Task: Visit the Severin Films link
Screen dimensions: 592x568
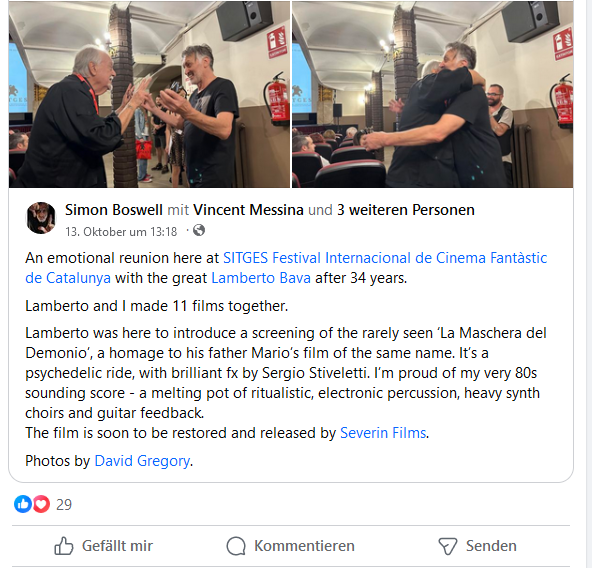Action: click(383, 433)
